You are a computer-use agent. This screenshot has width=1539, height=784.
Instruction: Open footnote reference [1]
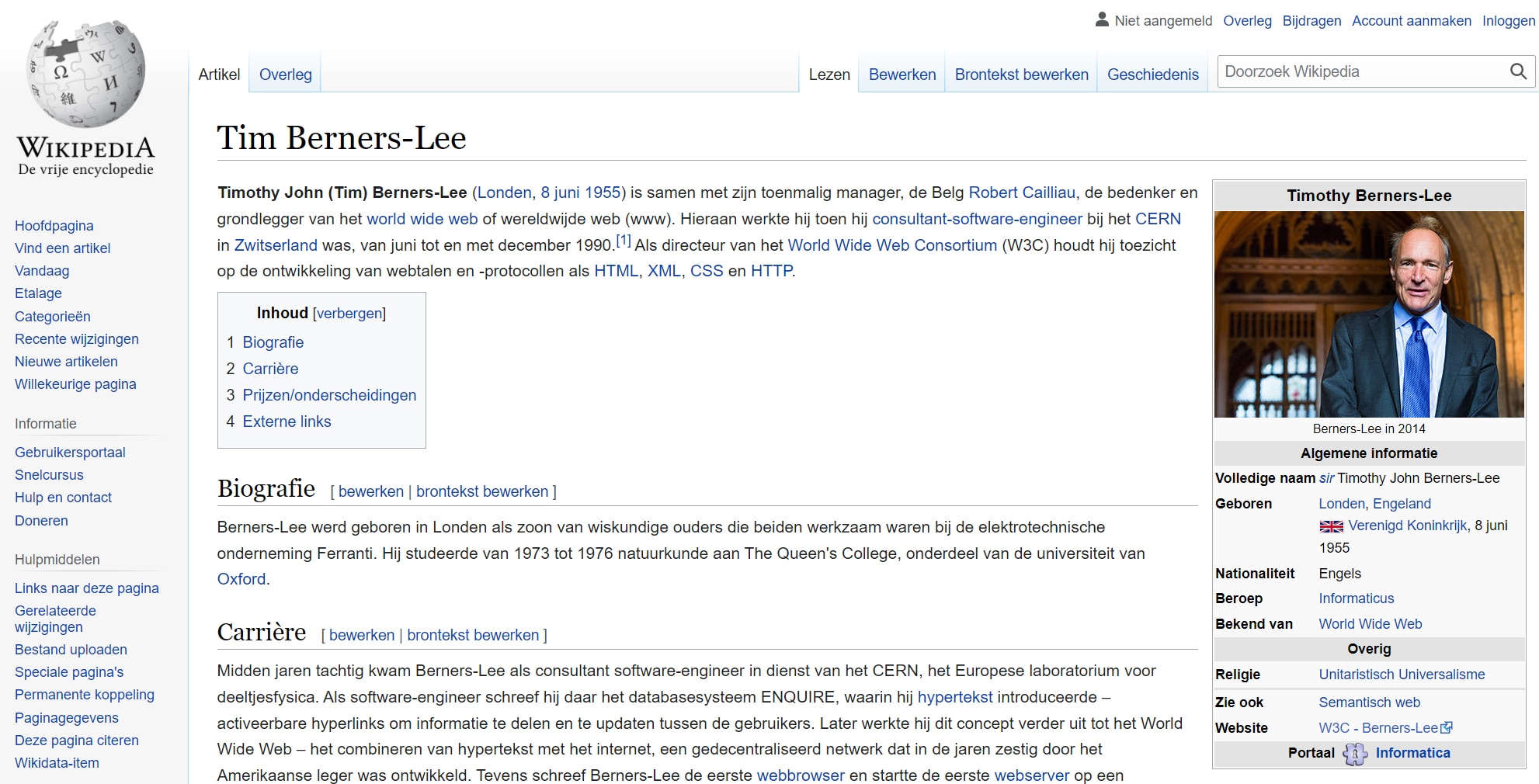[623, 241]
